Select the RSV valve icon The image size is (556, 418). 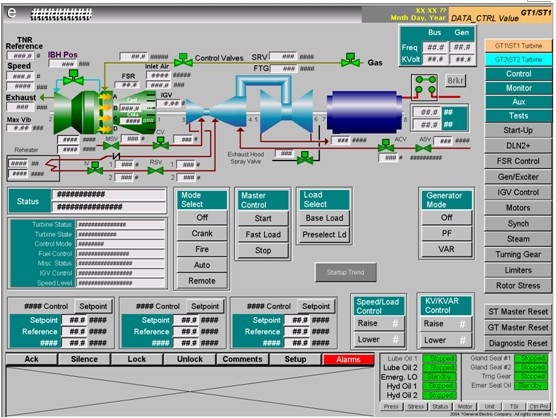tap(155, 171)
